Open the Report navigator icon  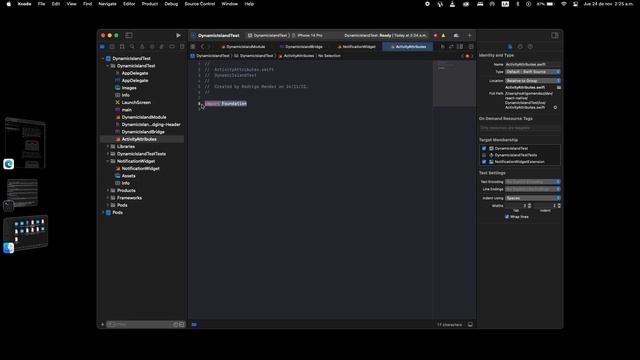point(182,47)
